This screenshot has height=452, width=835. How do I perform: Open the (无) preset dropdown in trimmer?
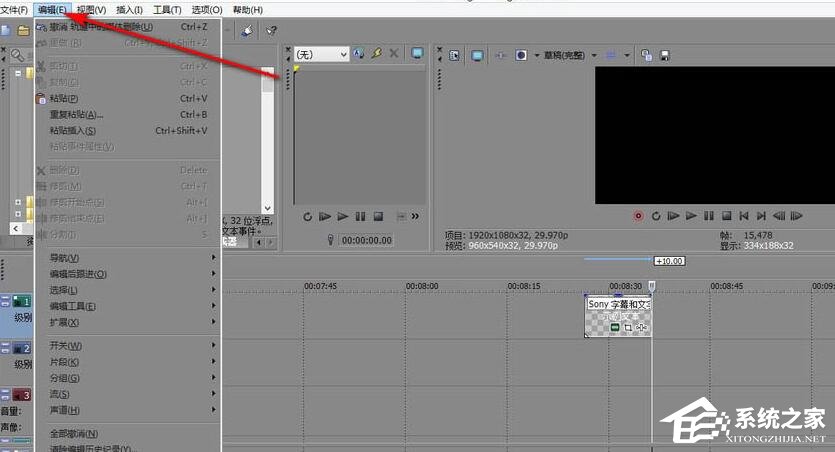click(x=321, y=54)
